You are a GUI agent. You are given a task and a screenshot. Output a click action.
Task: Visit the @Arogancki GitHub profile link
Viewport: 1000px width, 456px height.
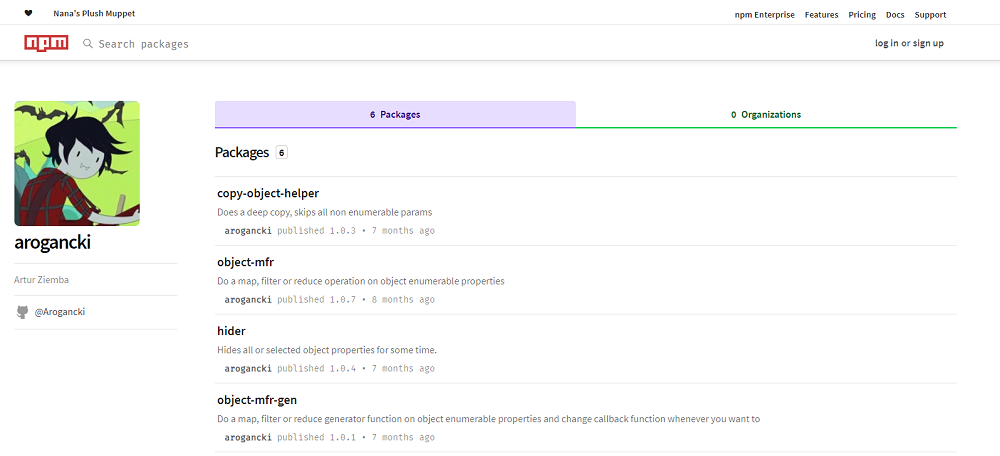(60, 312)
